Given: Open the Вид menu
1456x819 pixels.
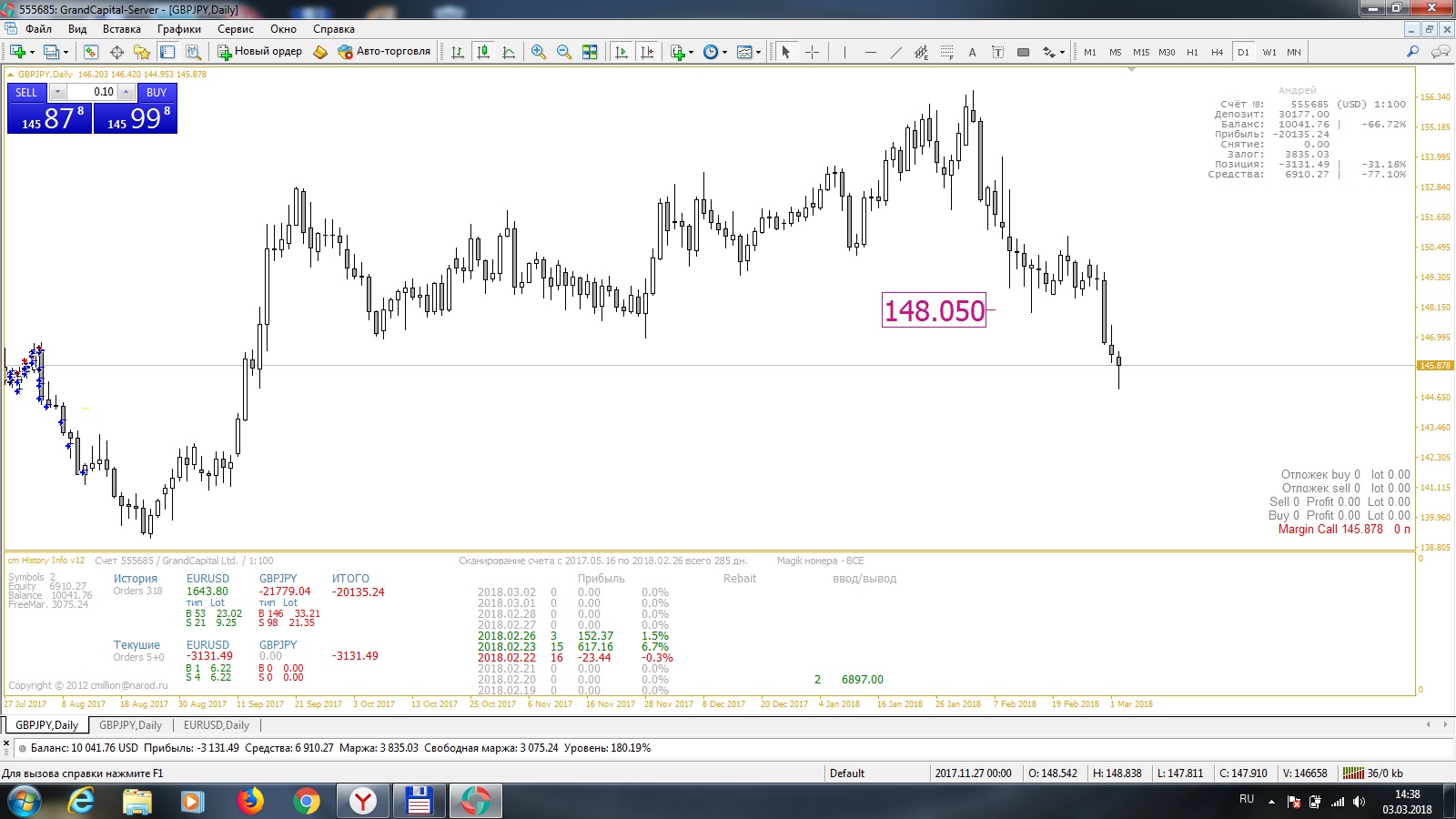Looking at the screenshot, I should 77,29.
